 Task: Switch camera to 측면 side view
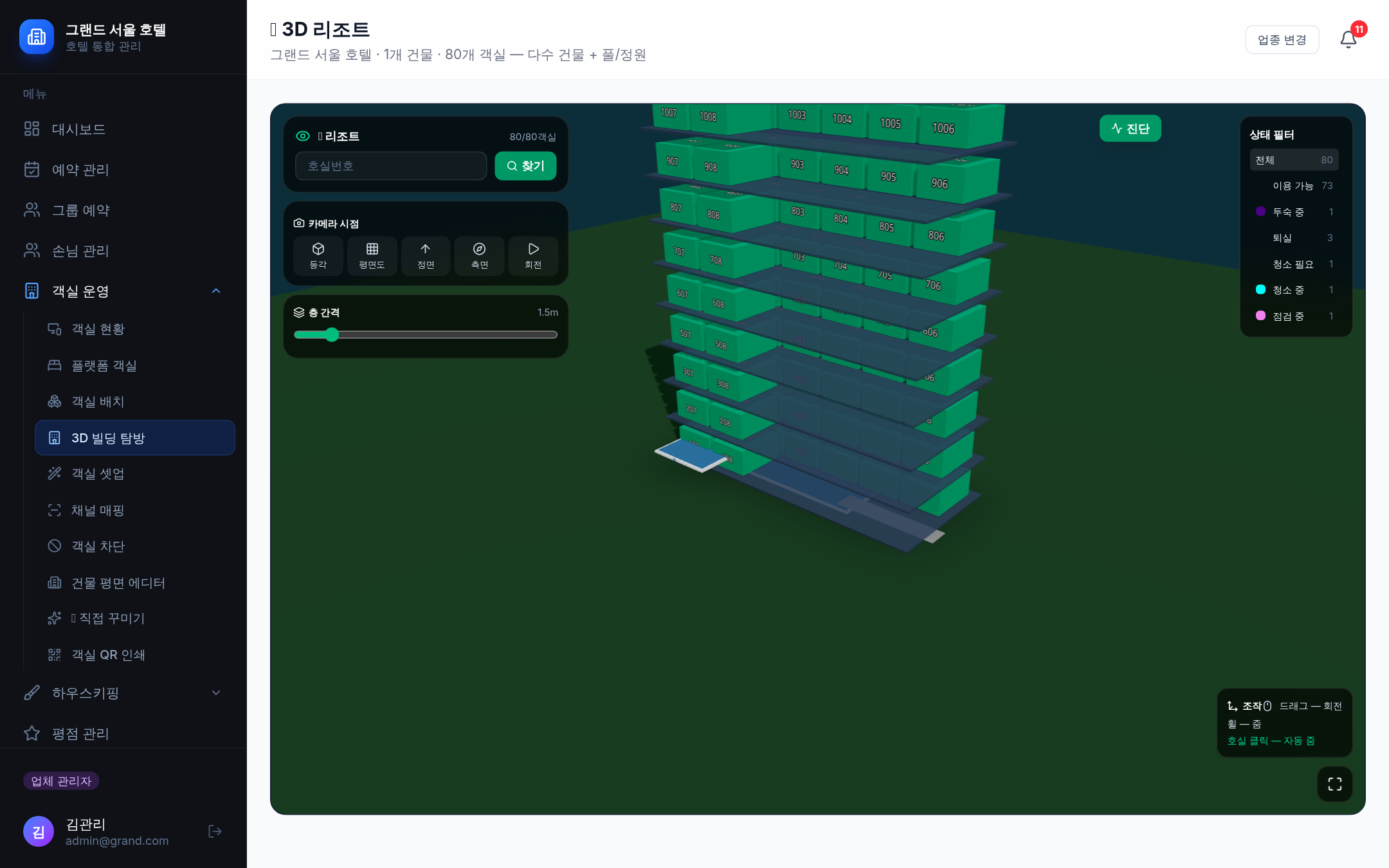tap(480, 256)
